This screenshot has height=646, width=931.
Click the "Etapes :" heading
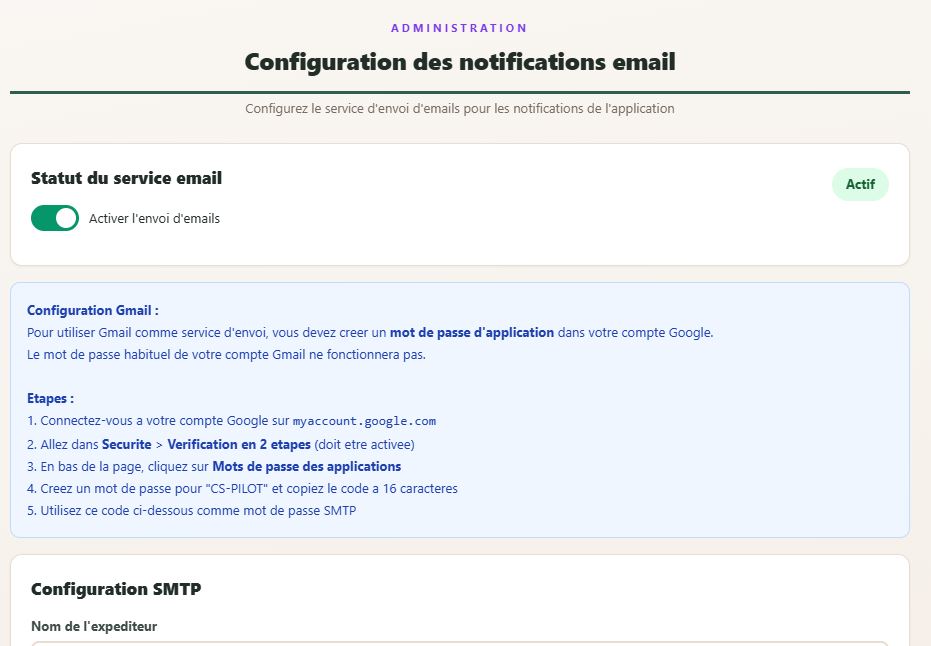coord(50,398)
